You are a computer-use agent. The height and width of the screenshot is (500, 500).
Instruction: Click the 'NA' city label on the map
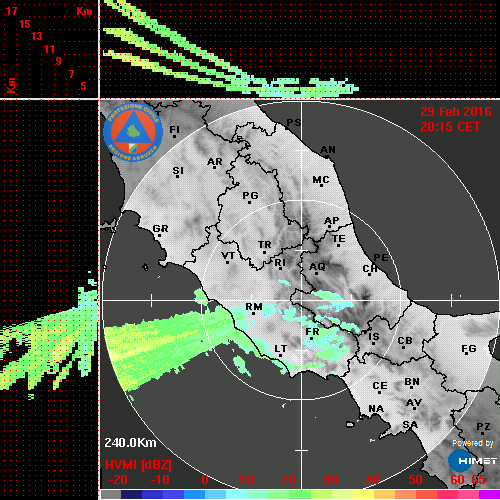[x=376, y=409]
